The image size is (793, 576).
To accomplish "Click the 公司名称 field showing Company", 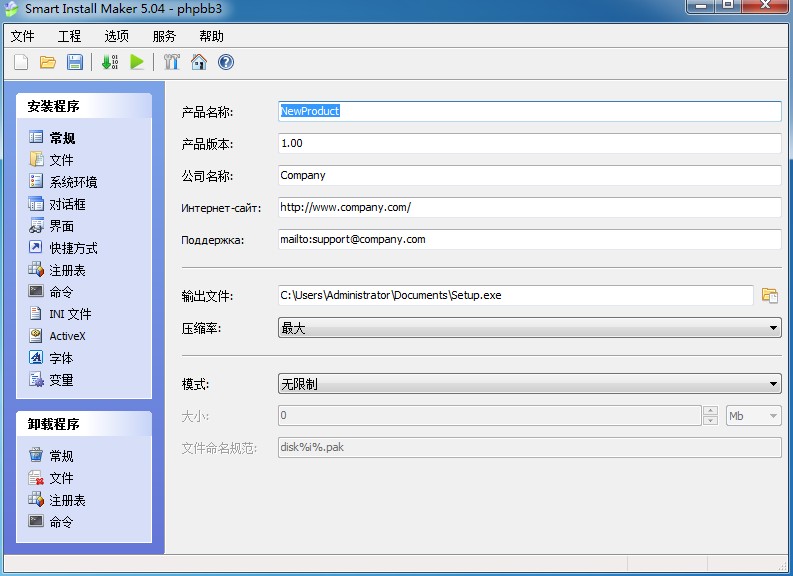I will click(530, 175).
